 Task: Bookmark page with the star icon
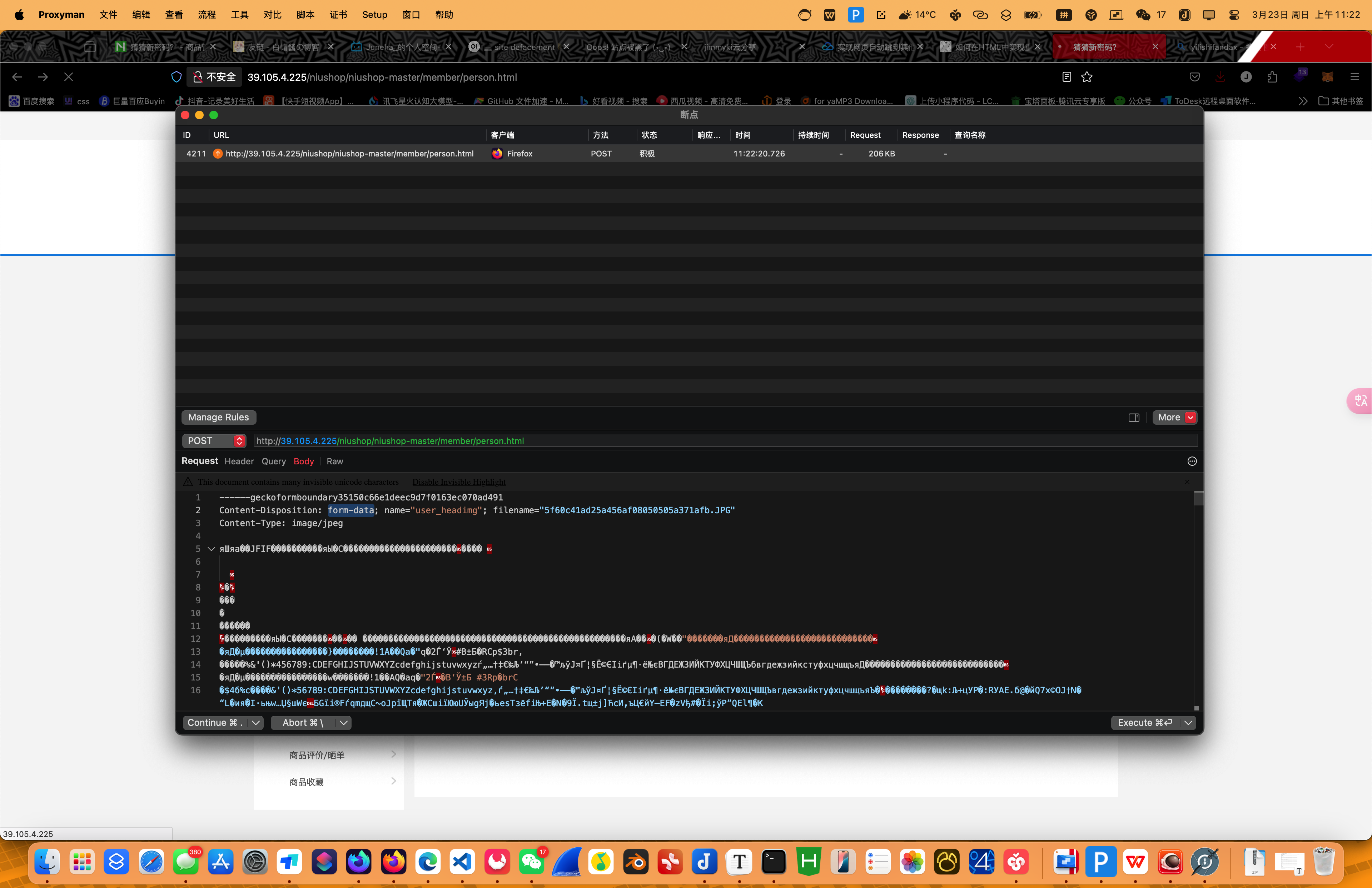(x=1087, y=77)
